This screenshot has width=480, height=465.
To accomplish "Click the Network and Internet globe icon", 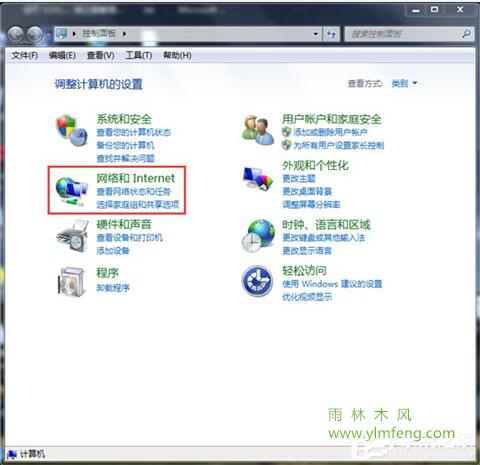I will (71, 191).
